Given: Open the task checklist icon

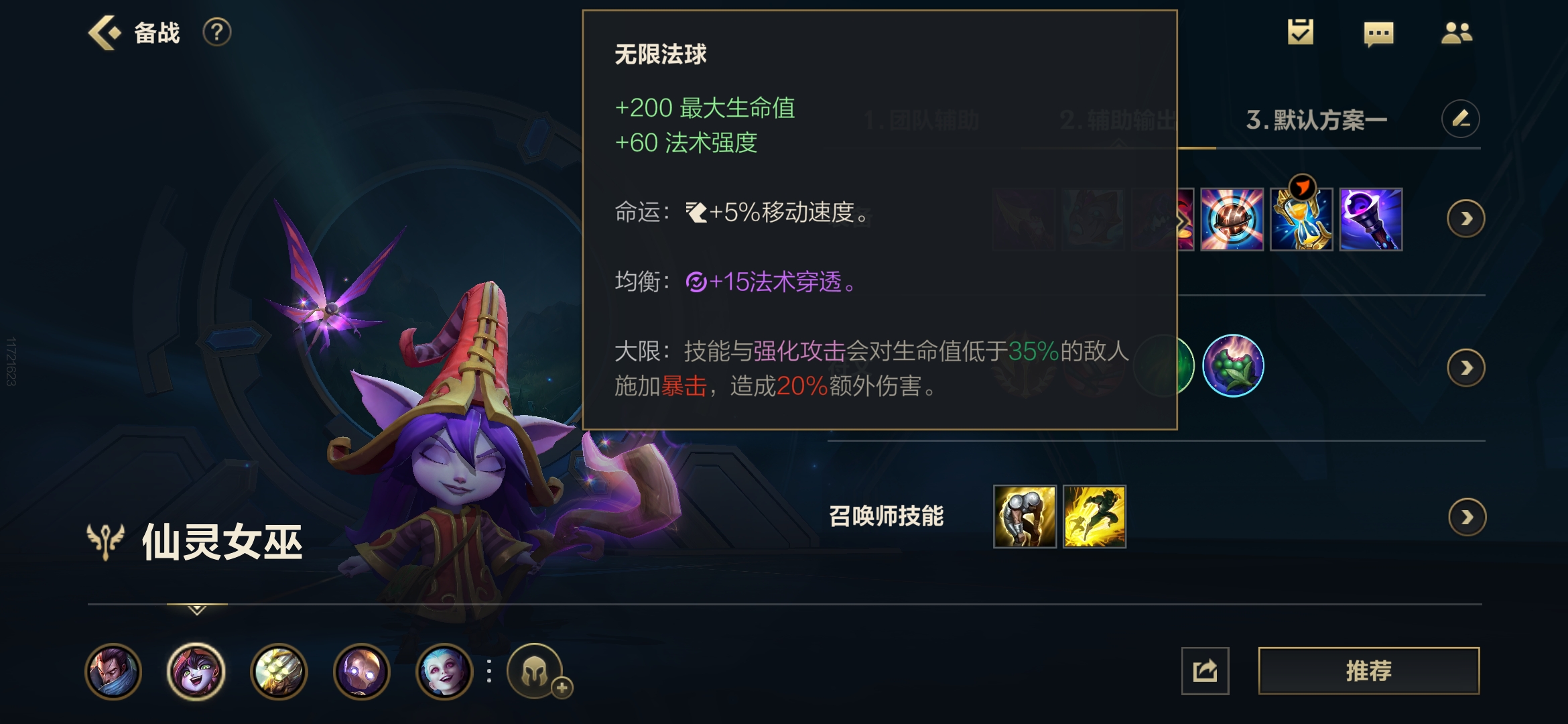Looking at the screenshot, I should (x=1300, y=32).
